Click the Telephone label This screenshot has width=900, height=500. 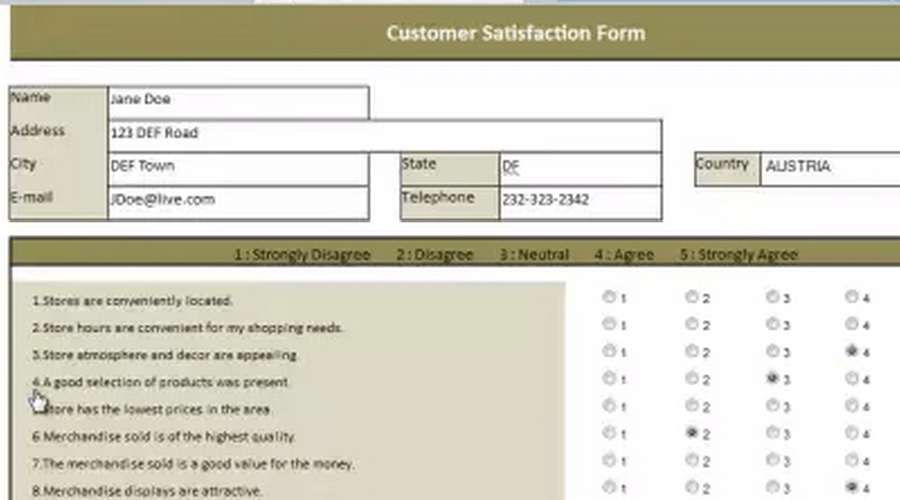click(x=438, y=197)
